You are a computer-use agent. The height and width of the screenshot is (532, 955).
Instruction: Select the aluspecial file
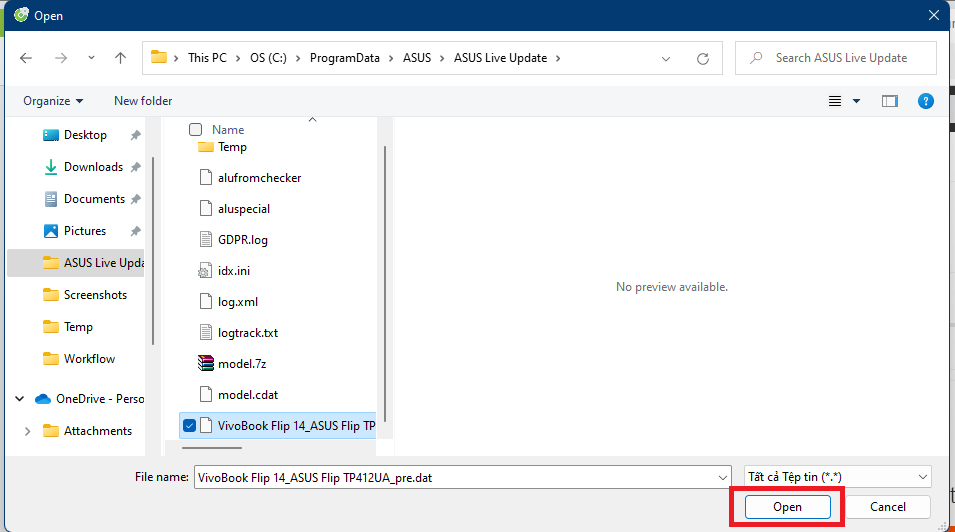click(244, 209)
